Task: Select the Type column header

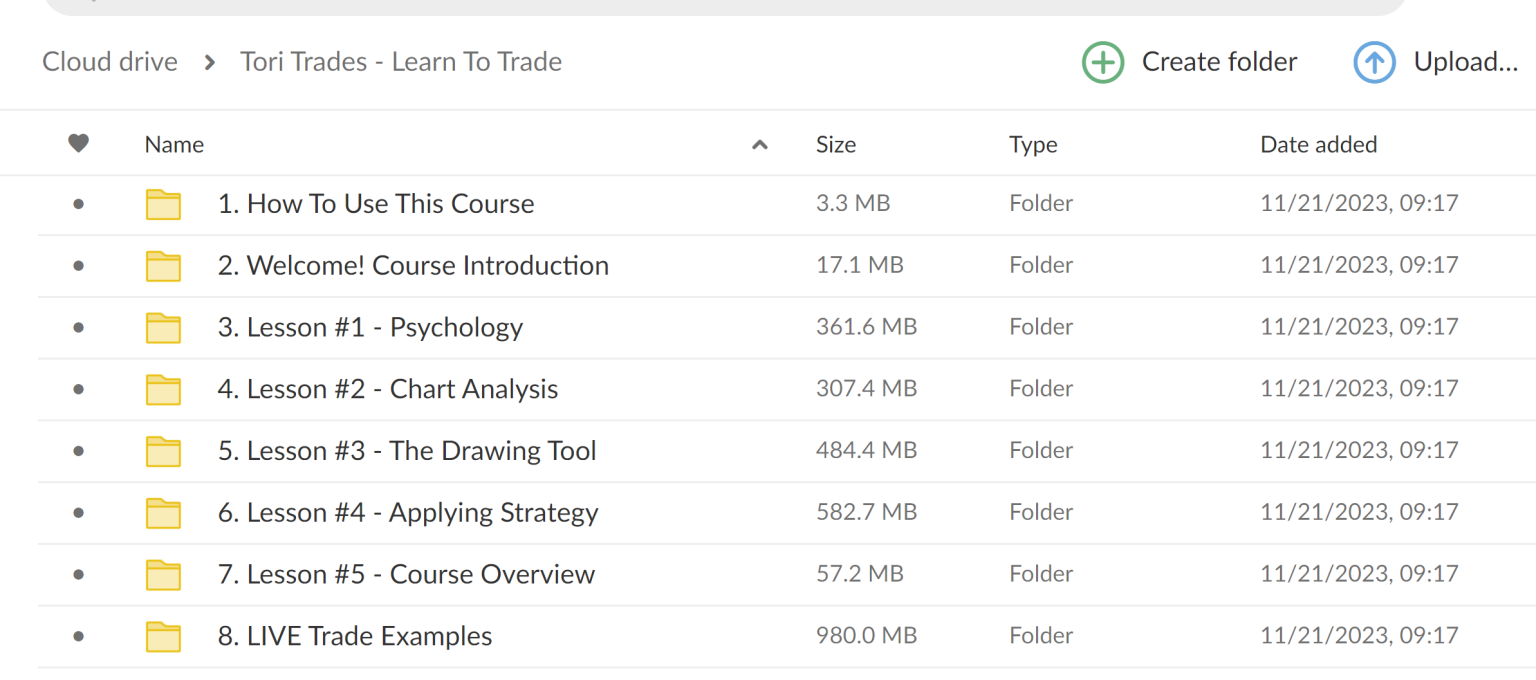Action: pyautogui.click(x=1033, y=144)
